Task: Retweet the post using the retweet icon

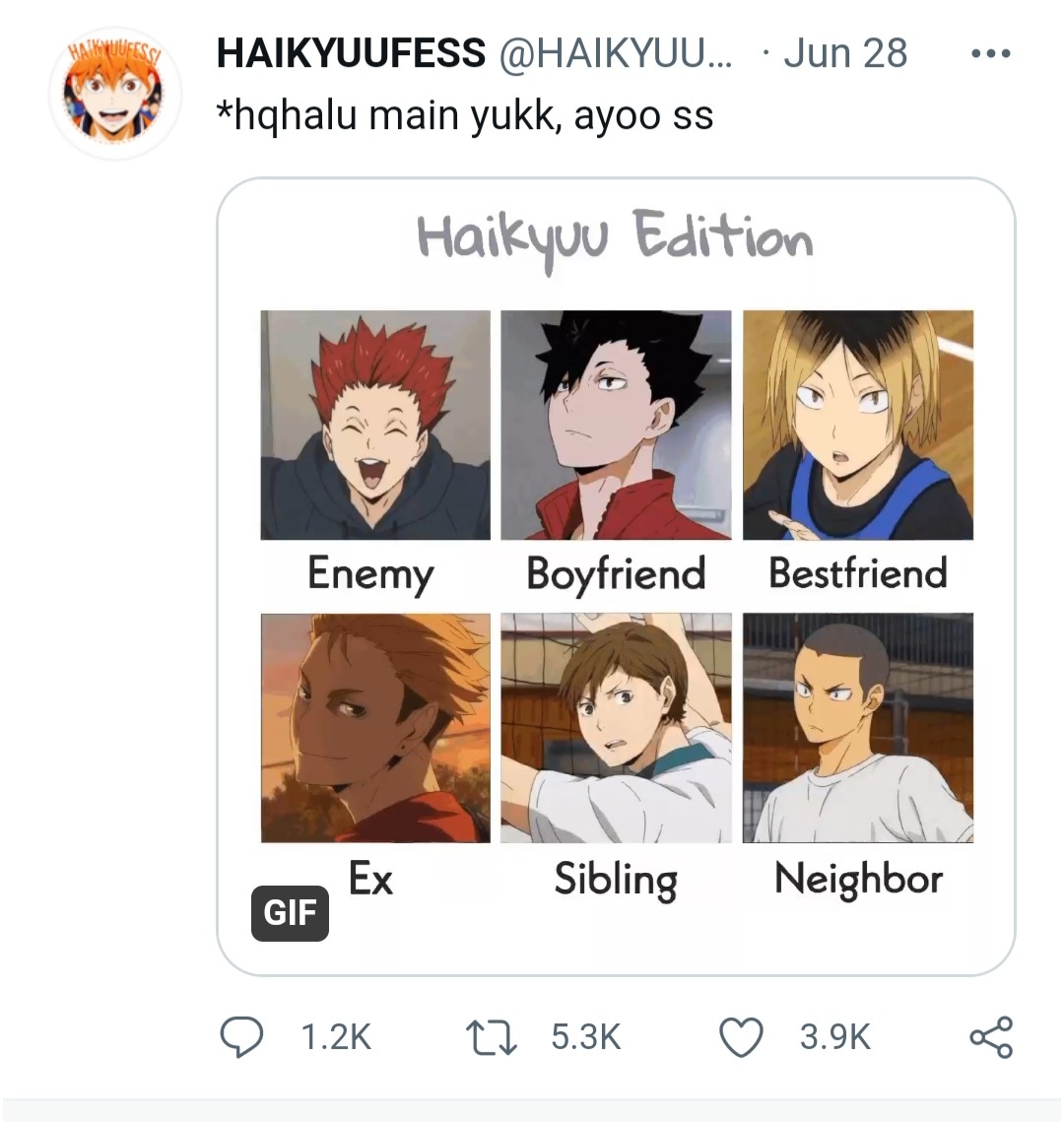Action: pos(492,1037)
